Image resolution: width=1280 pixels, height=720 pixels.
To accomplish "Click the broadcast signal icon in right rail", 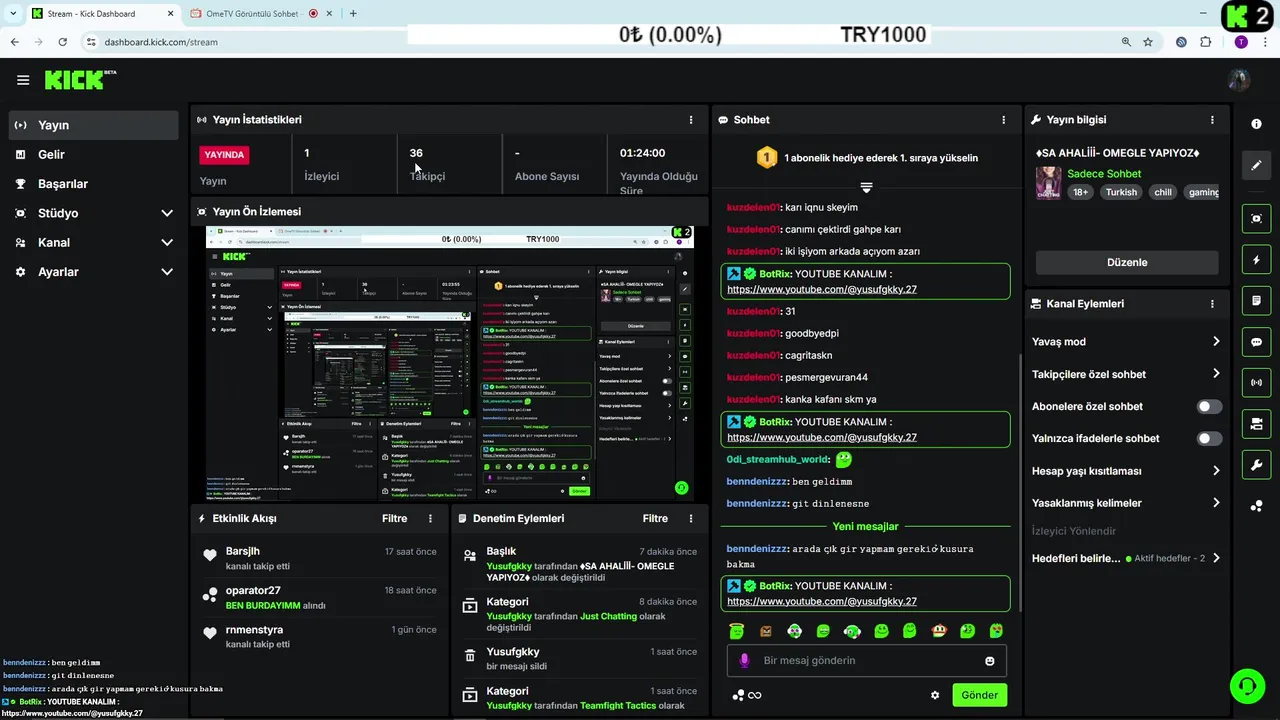I will point(1256,383).
